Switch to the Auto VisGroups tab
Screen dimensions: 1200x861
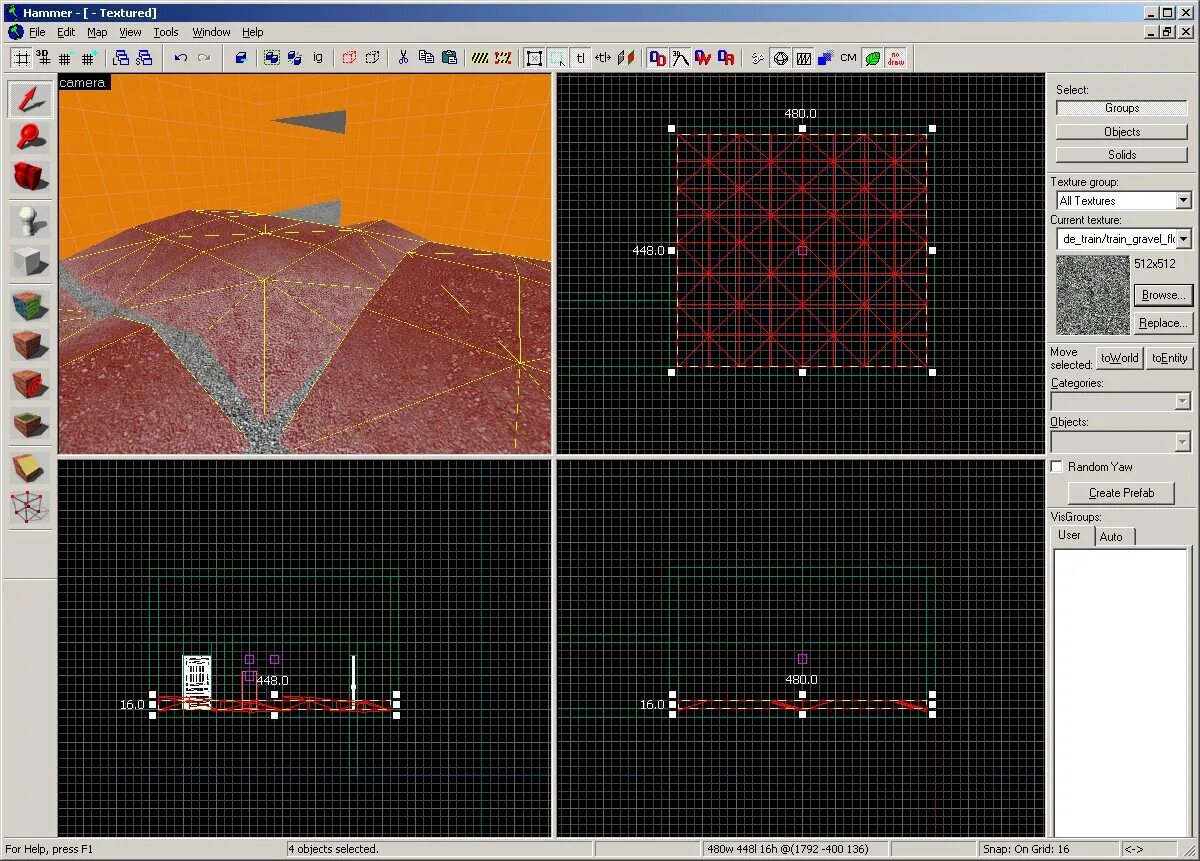pos(1114,536)
